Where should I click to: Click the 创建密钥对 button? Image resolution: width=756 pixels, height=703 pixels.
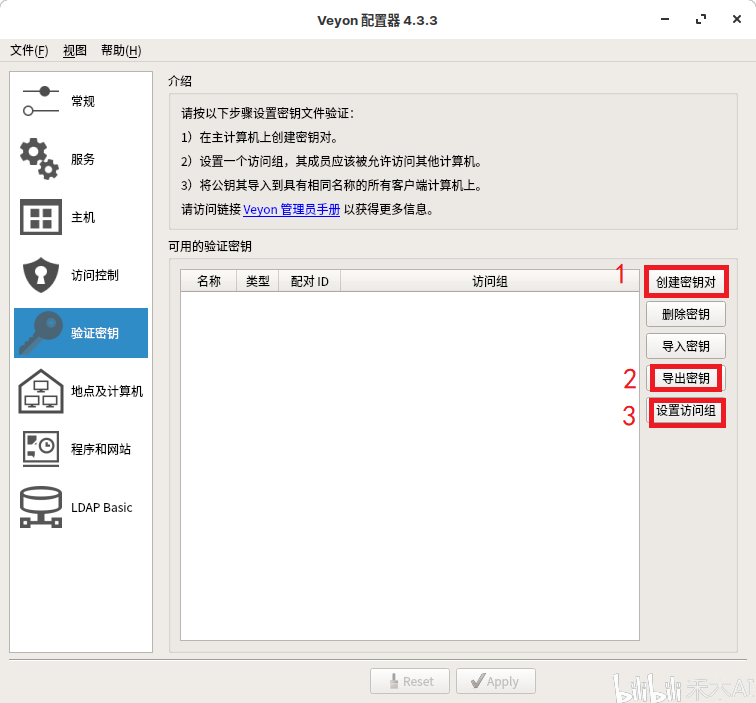tap(686, 282)
